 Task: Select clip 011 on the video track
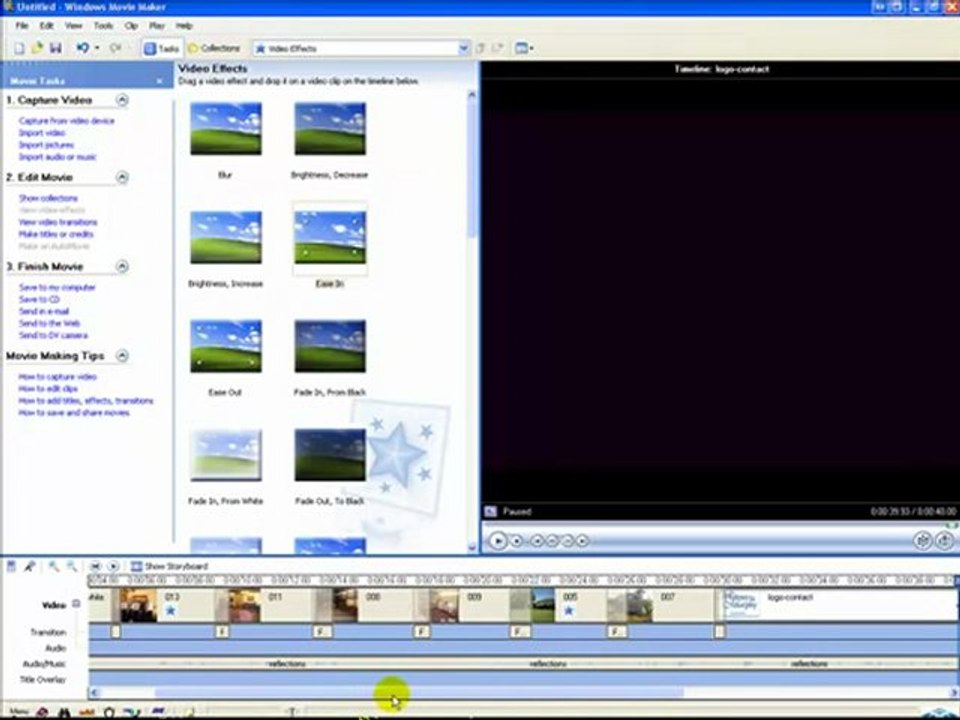pos(266,605)
